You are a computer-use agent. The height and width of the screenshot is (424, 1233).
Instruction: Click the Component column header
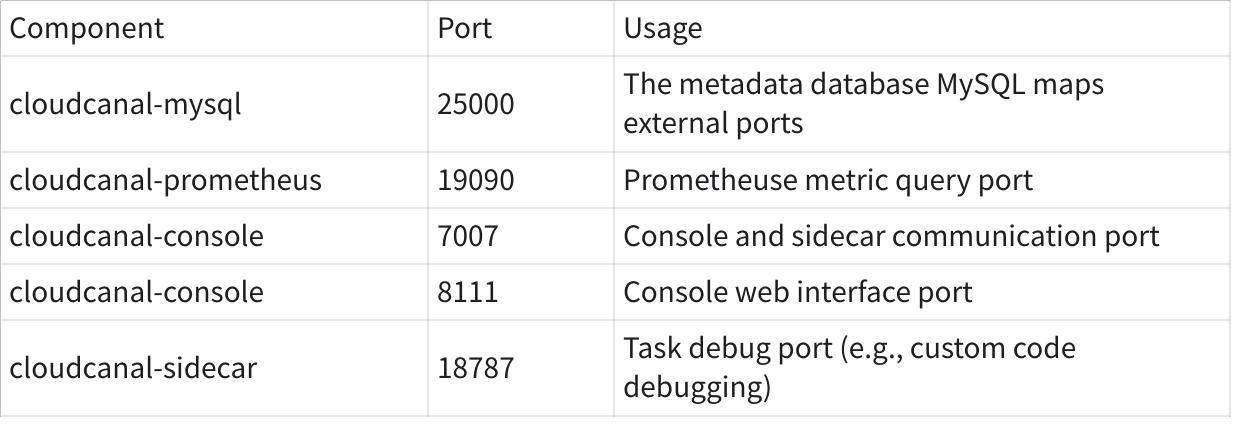click(86, 28)
